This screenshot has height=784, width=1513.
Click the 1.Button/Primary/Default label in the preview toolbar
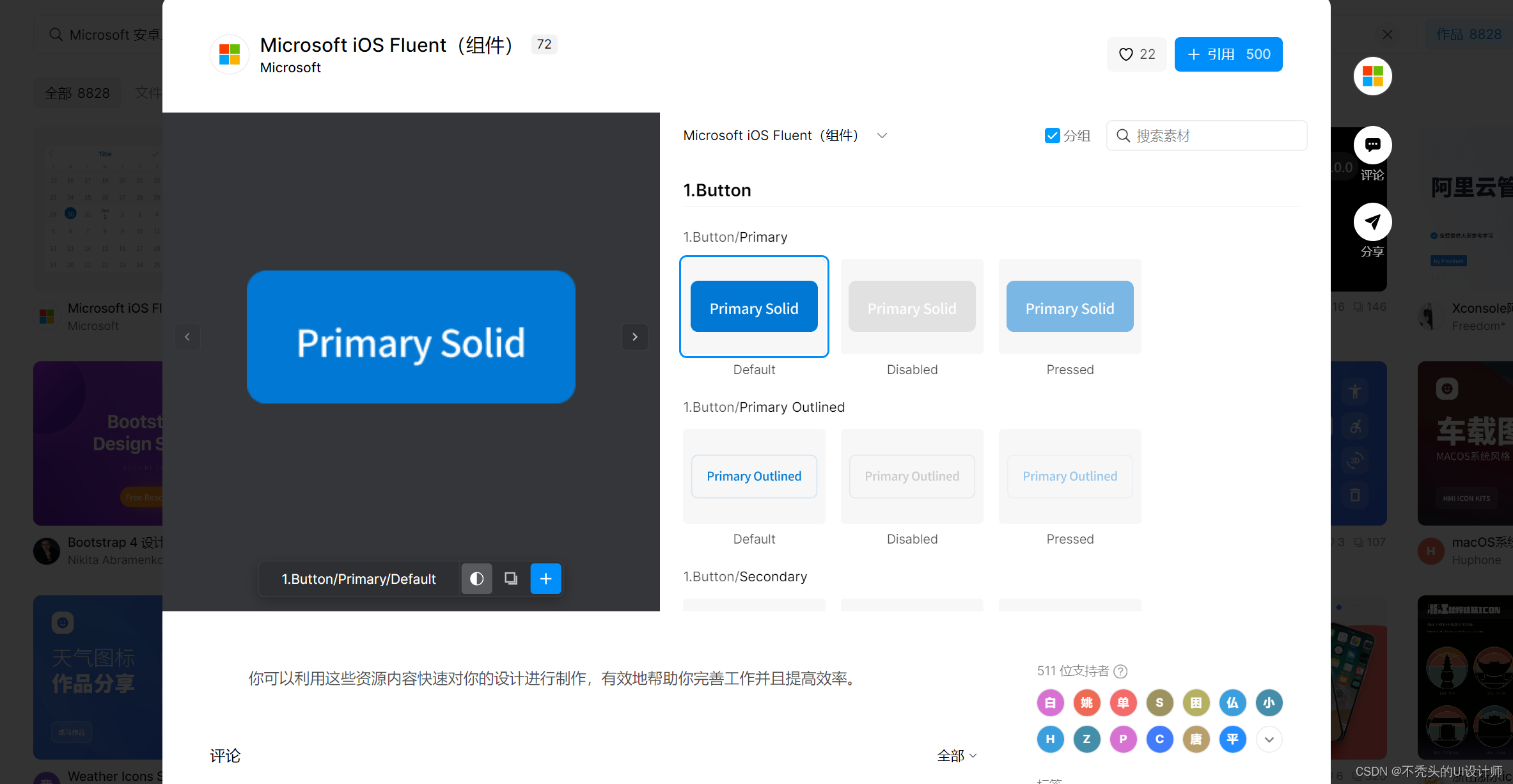pyautogui.click(x=359, y=579)
